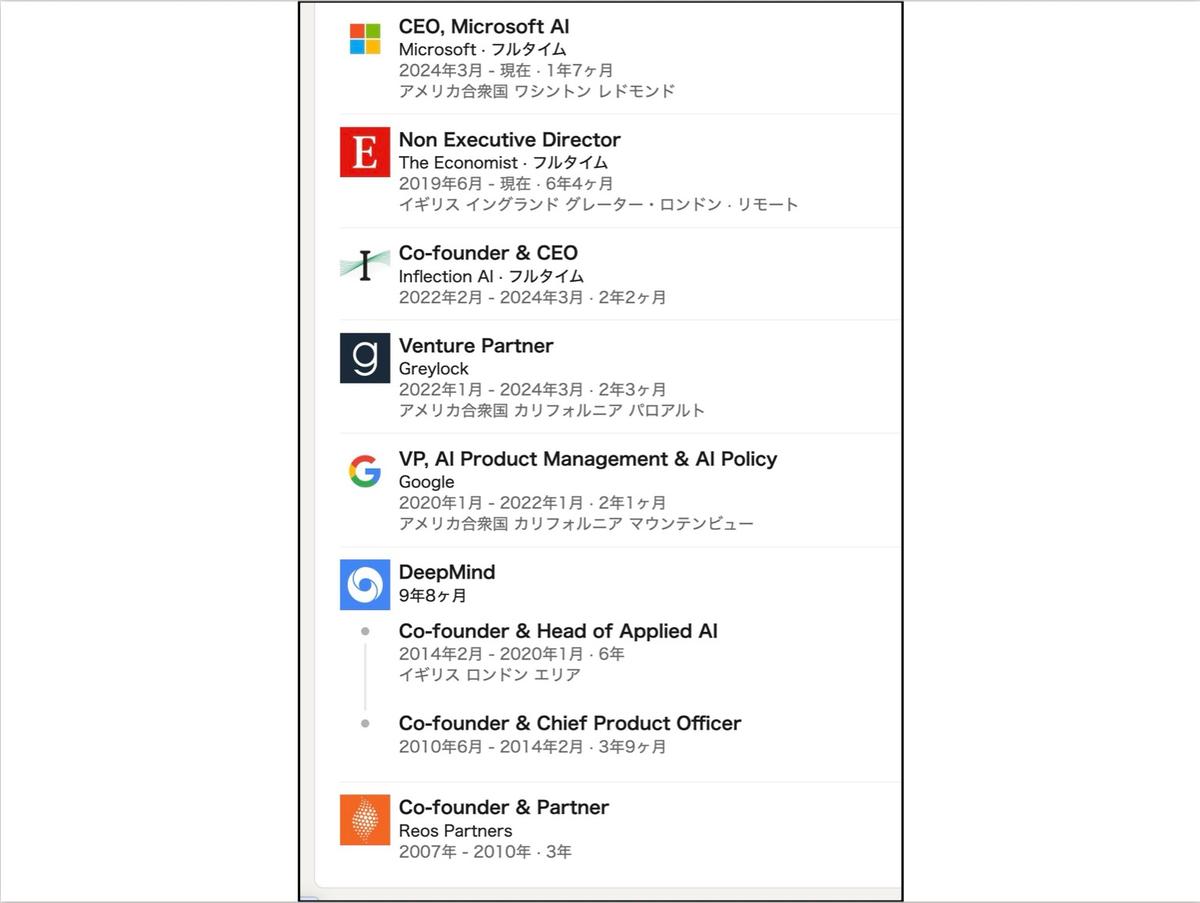Click the Greylock 'g' logo
Image resolution: width=1200 pixels, height=903 pixels.
pos(365,358)
